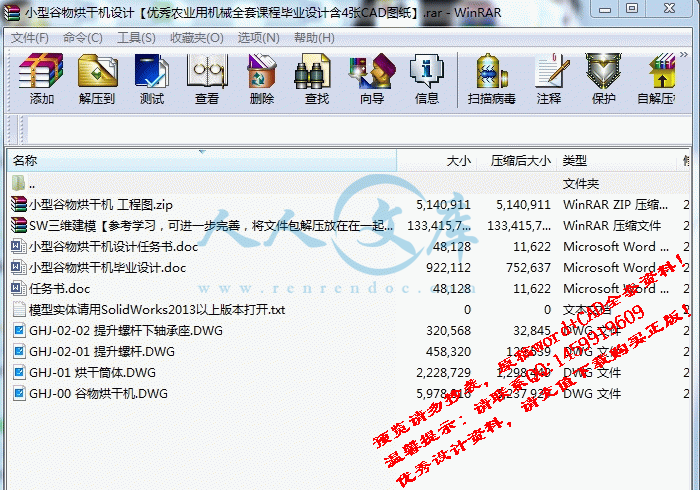Sort by 名称 column header

[x=202, y=160]
